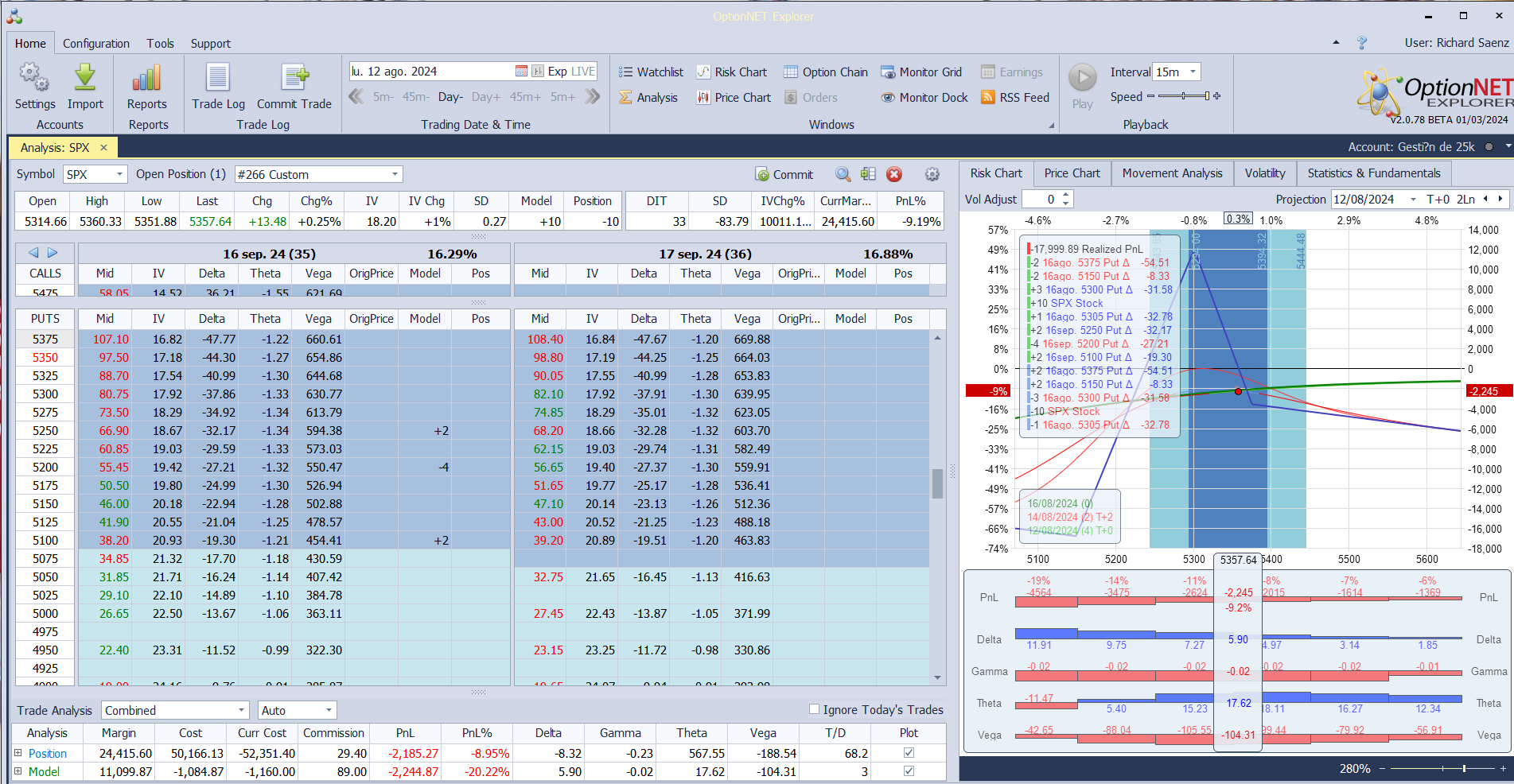Click the Import download arrow icon
This screenshot has width=1514, height=784.
point(85,79)
